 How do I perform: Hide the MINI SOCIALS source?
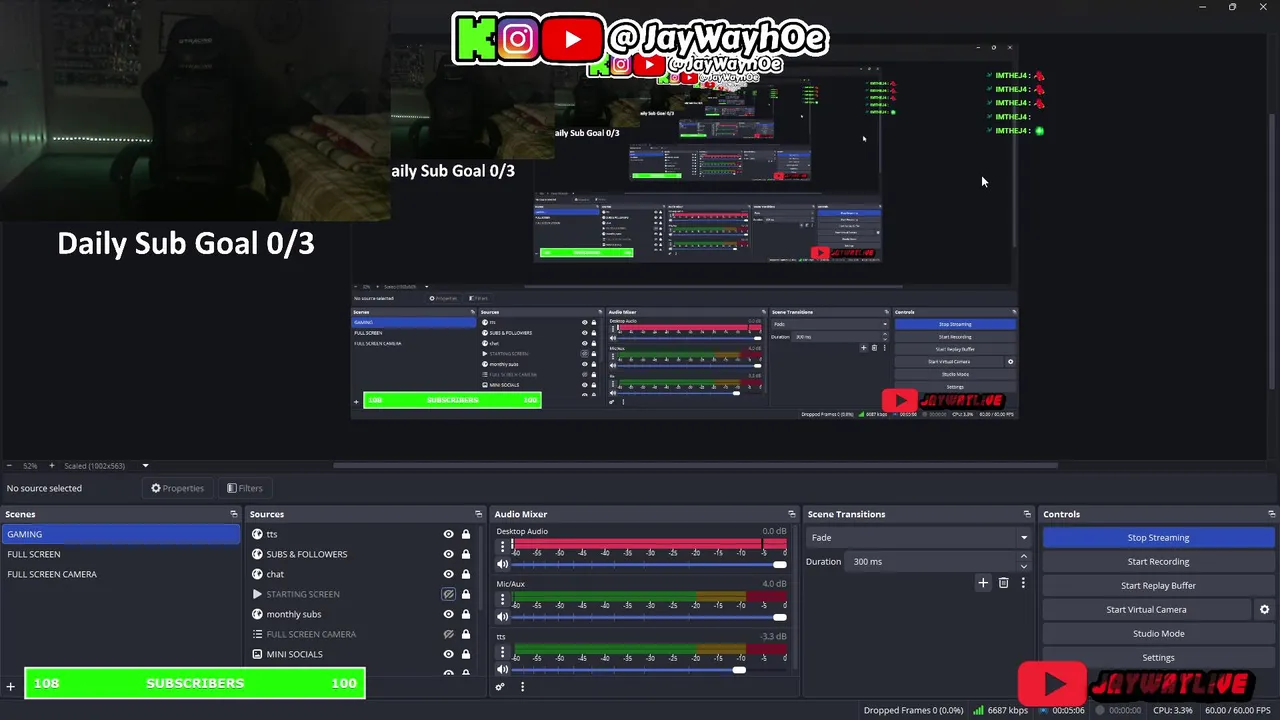[x=448, y=654]
